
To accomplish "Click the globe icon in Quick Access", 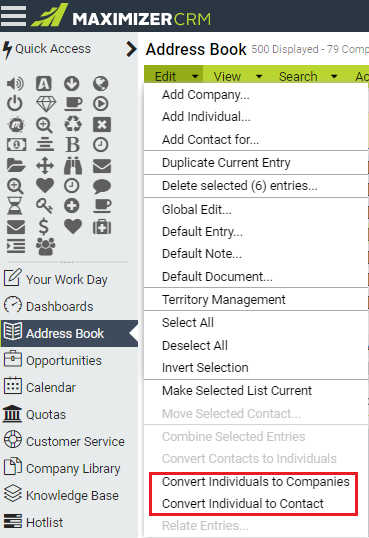I will [101, 83].
